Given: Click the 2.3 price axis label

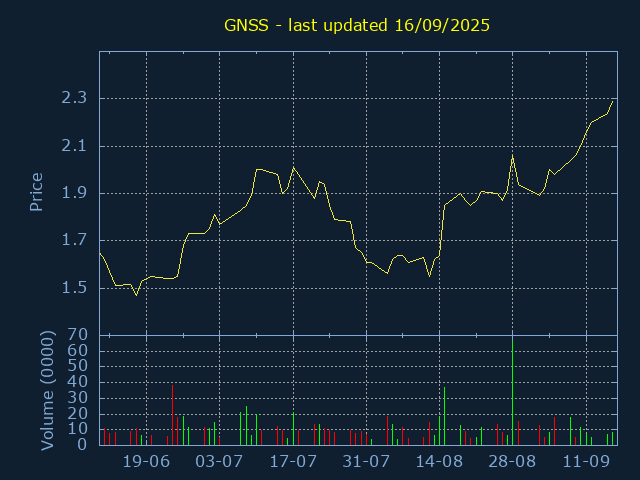Looking at the screenshot, I should click(x=74, y=98).
